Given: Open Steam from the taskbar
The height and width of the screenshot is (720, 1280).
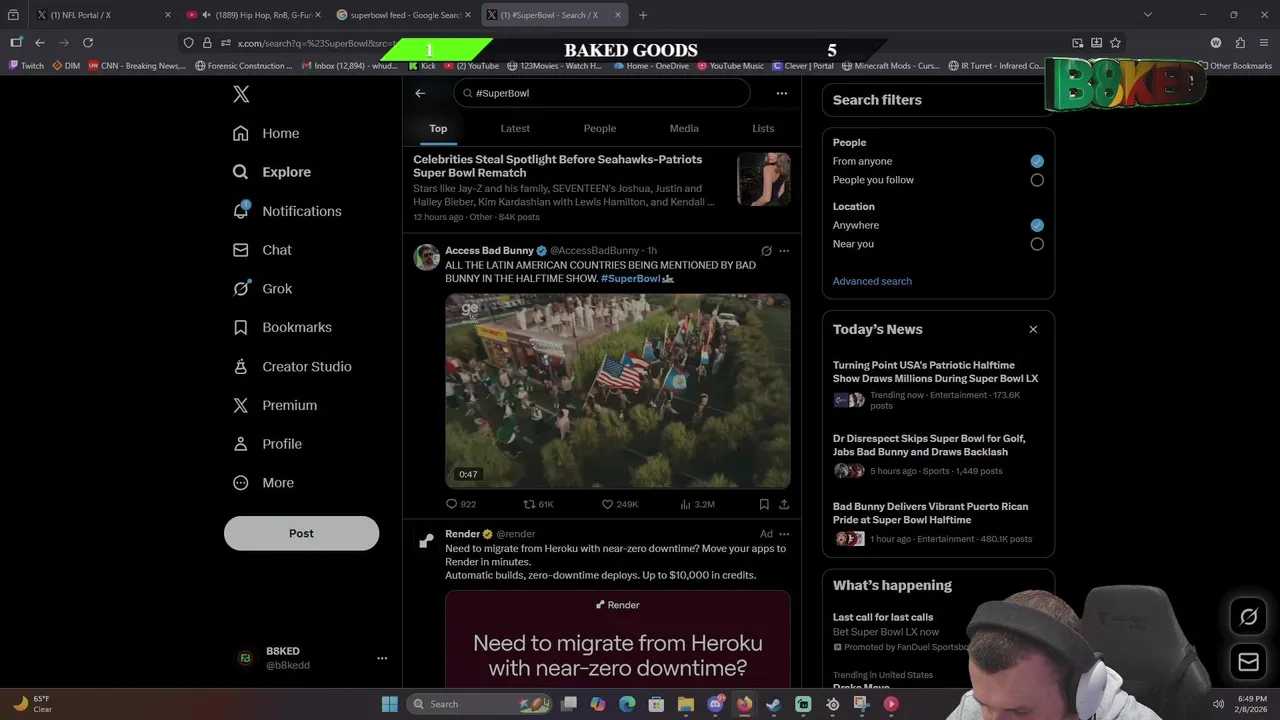Looking at the screenshot, I should pyautogui.click(x=773, y=704).
